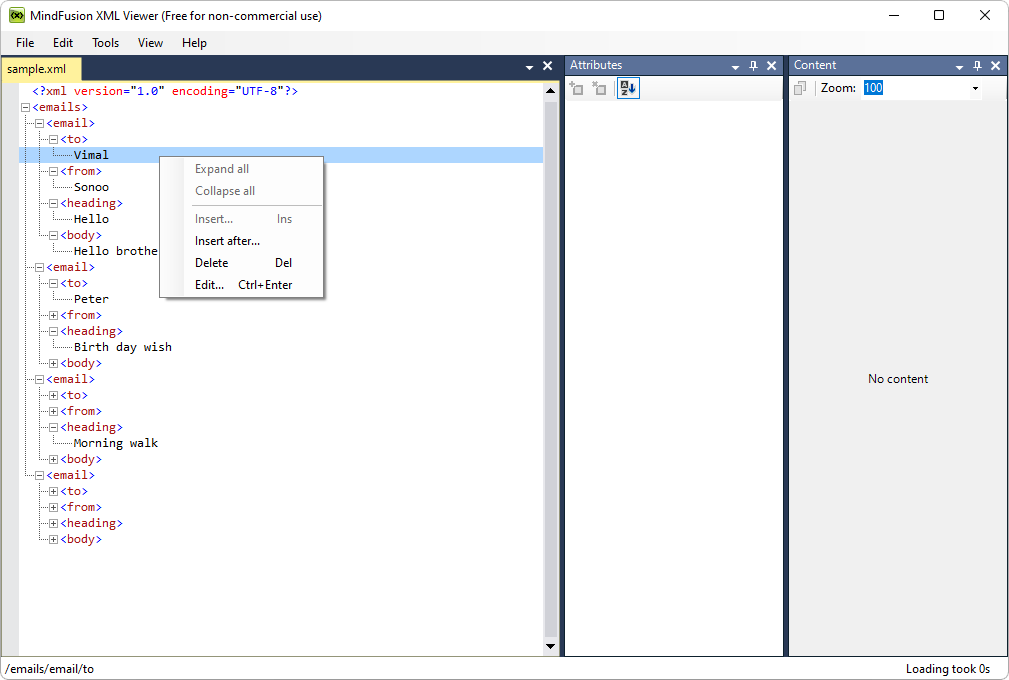Click the copy content icon beside Zoom

[x=800, y=88]
